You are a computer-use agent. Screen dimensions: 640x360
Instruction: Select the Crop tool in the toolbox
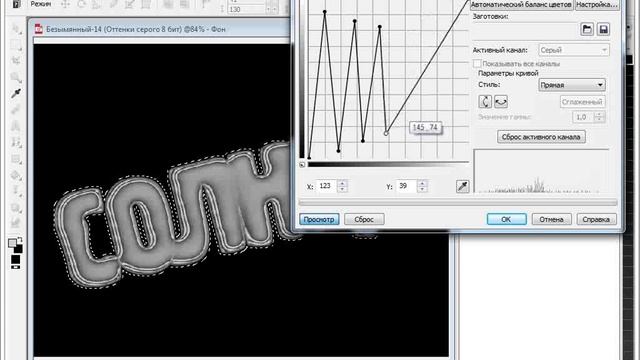tap(16, 61)
